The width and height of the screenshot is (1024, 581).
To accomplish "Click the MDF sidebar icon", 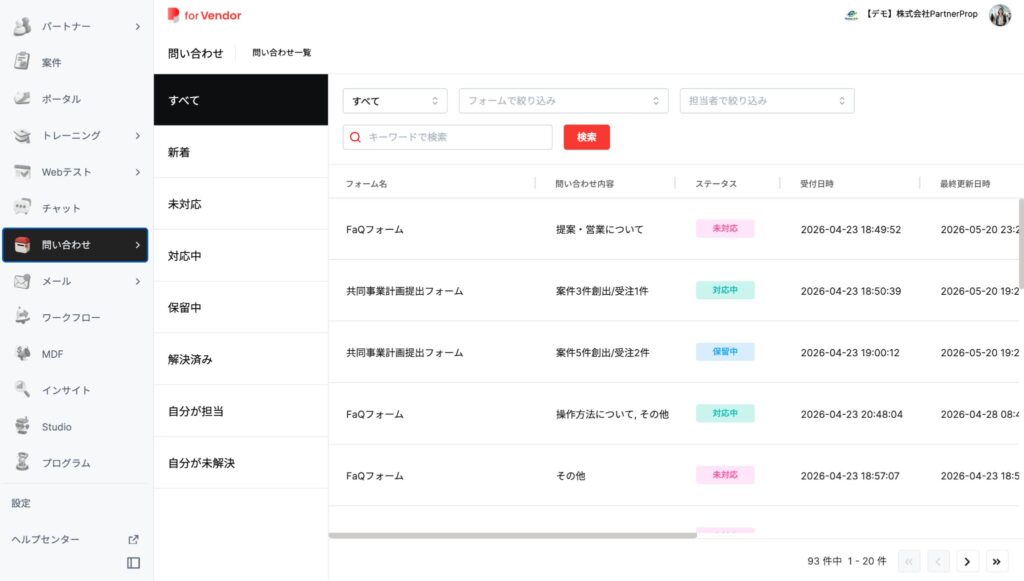I will pos(22,354).
